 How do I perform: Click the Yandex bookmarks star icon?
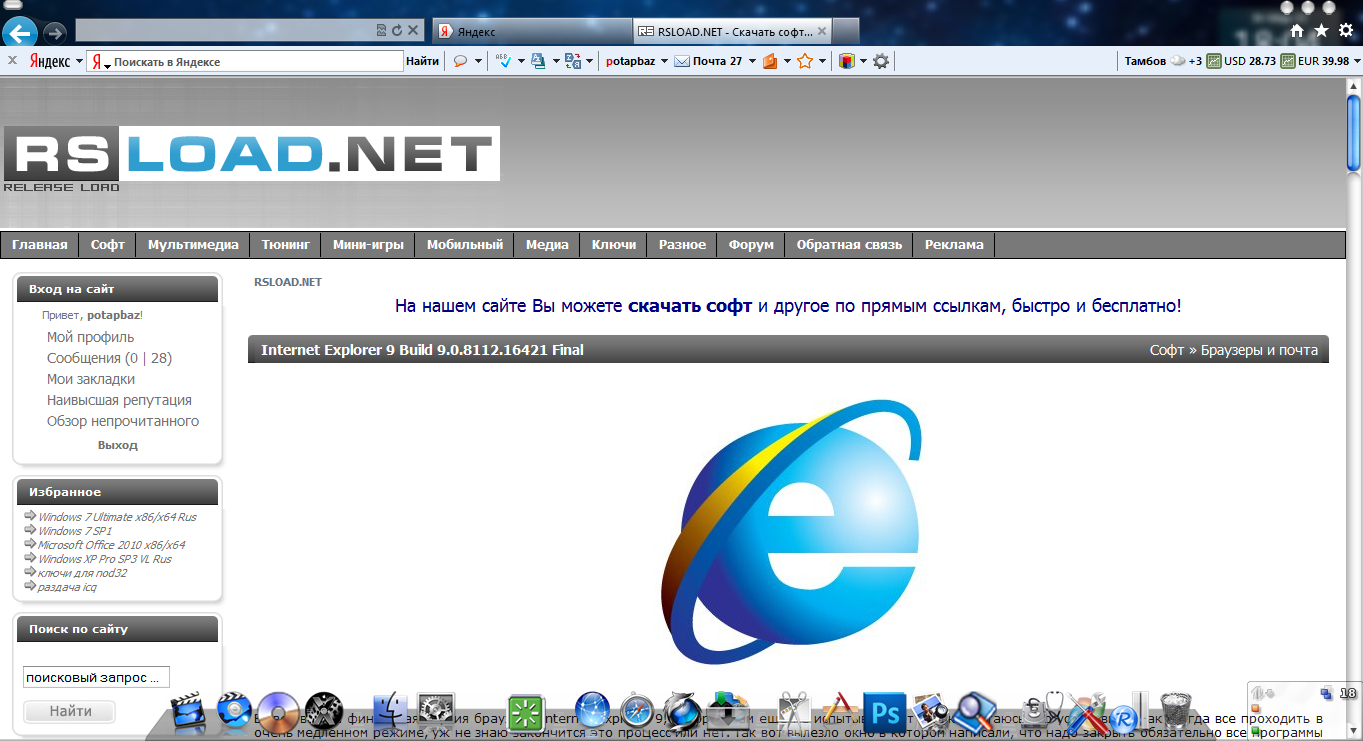tap(805, 61)
